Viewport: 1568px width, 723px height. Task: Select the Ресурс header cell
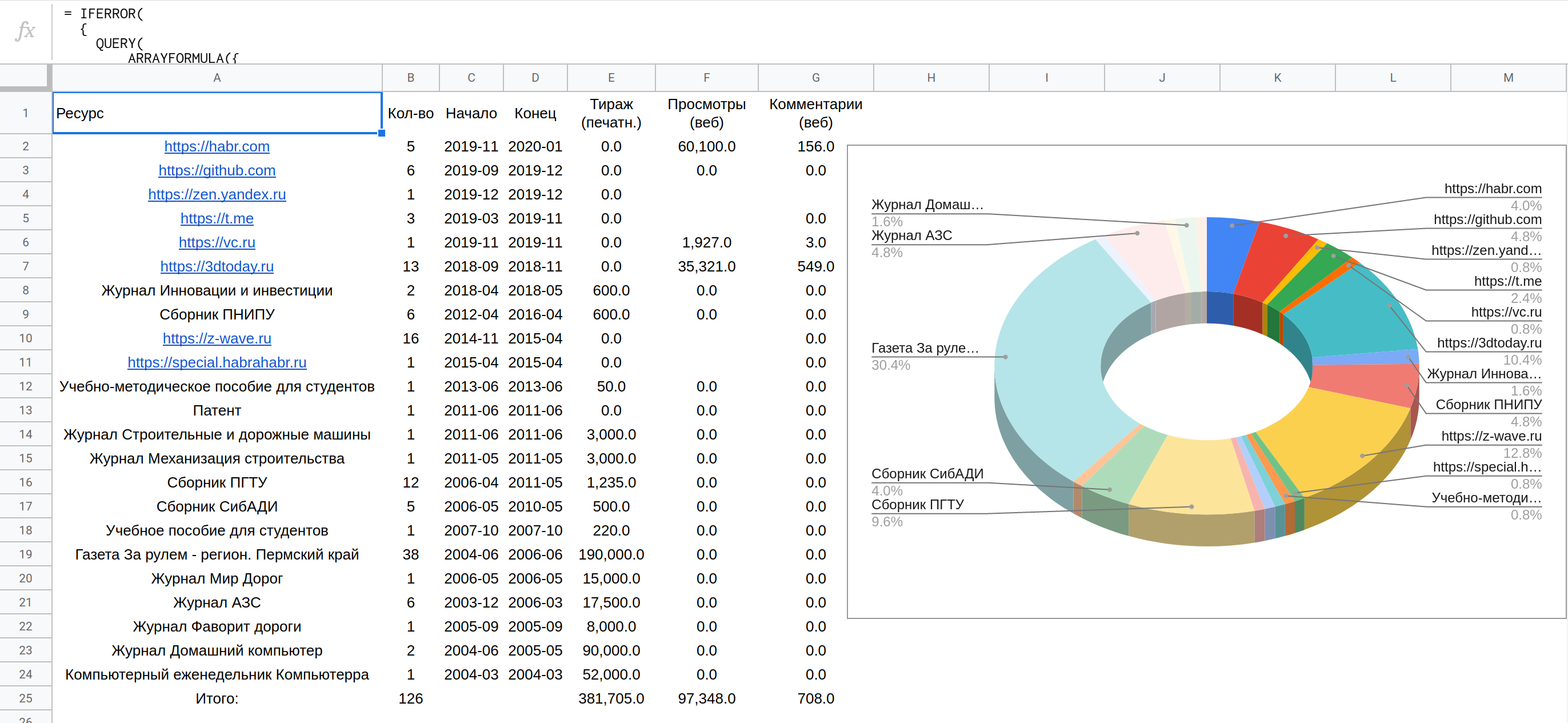click(x=217, y=113)
